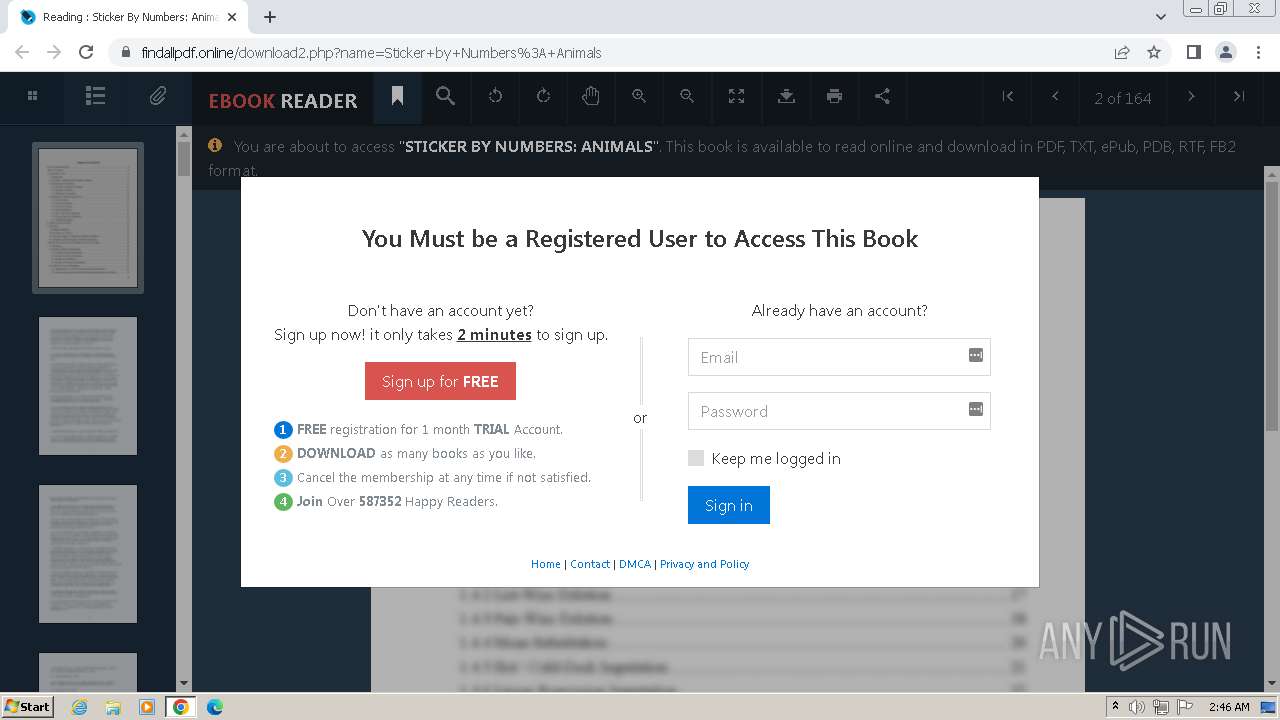1280x720 pixels.
Task: Open the search magnifier tool
Action: click(446, 96)
